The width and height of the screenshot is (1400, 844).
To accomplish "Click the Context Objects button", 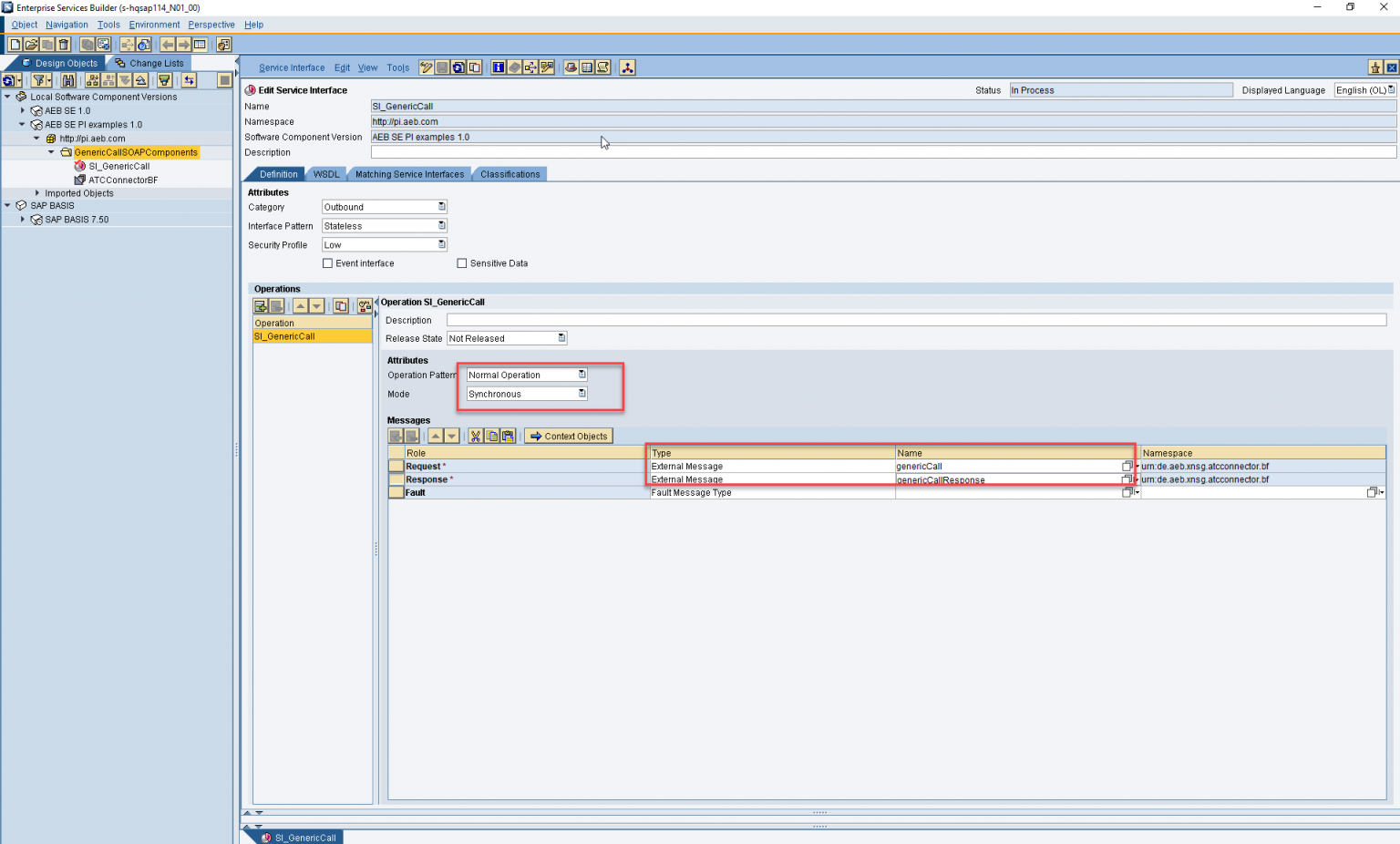I will [x=568, y=436].
